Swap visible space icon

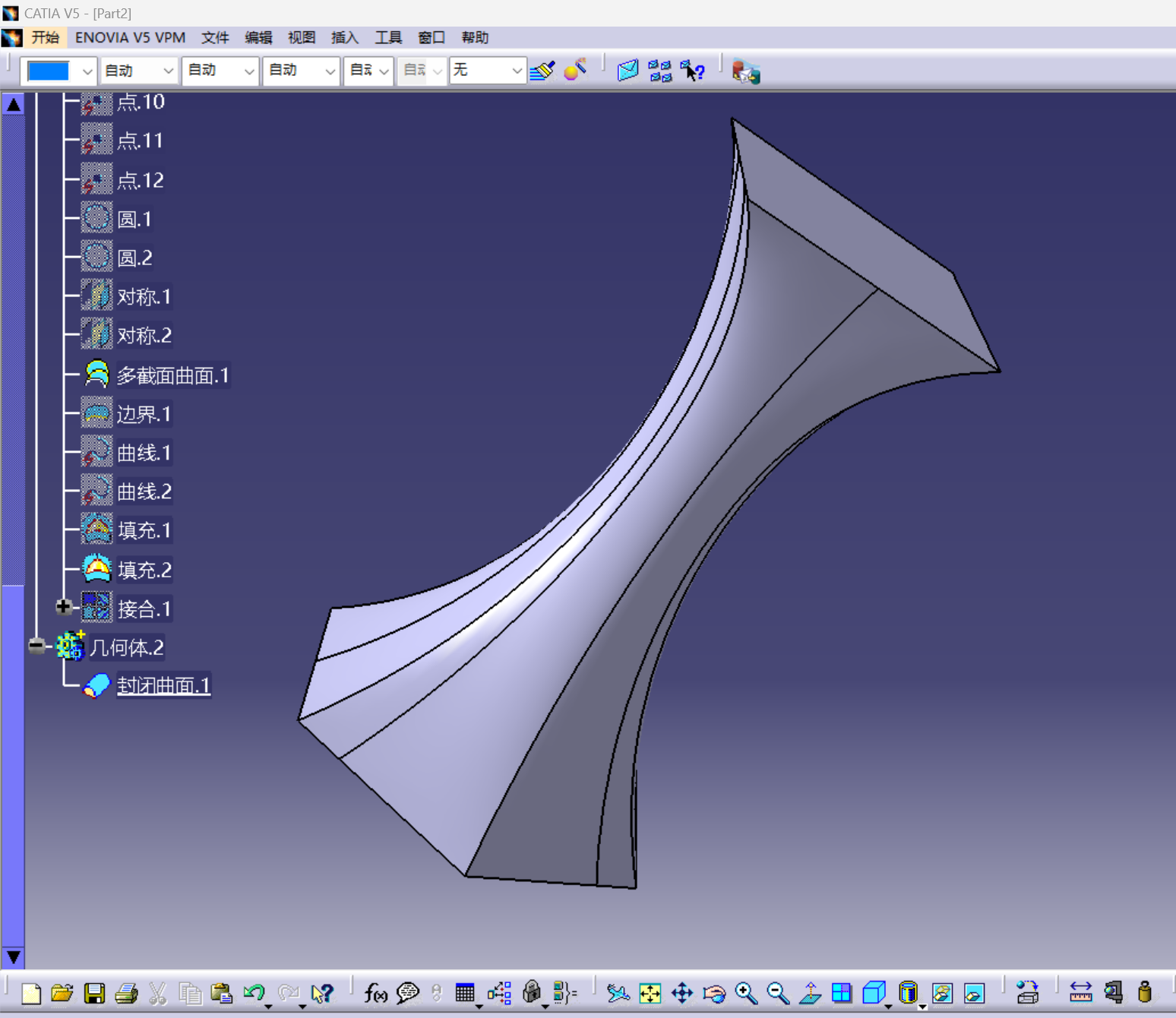click(x=974, y=993)
